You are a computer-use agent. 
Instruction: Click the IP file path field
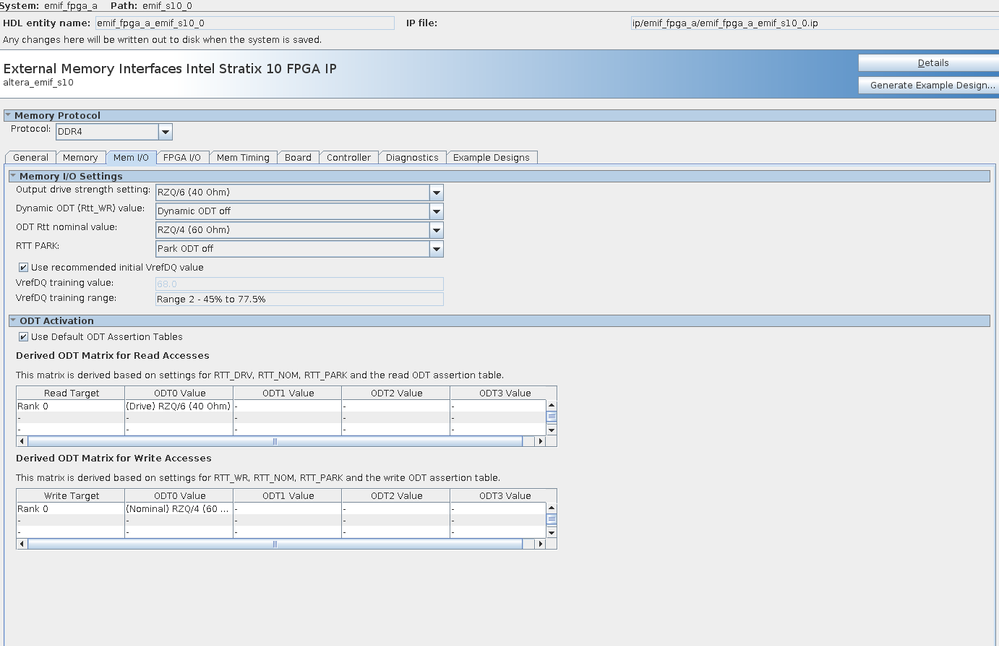coord(815,23)
